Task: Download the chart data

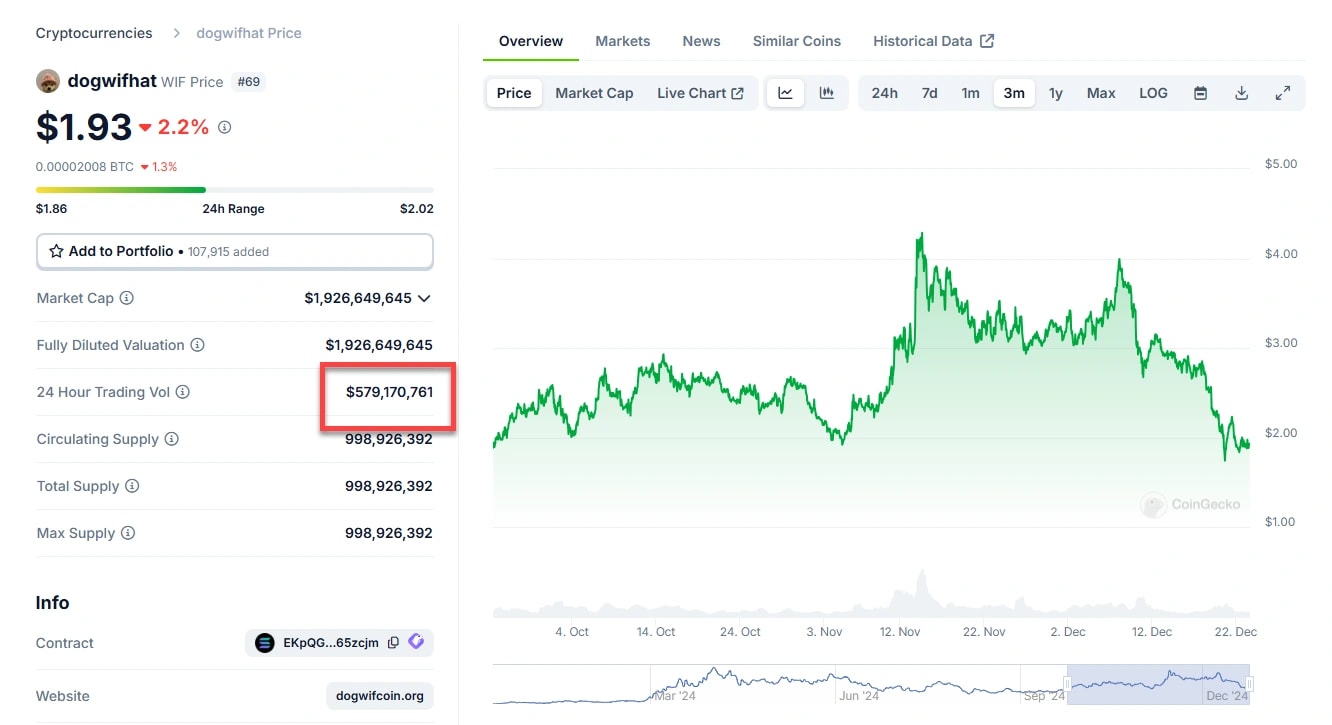Action: click(1241, 93)
